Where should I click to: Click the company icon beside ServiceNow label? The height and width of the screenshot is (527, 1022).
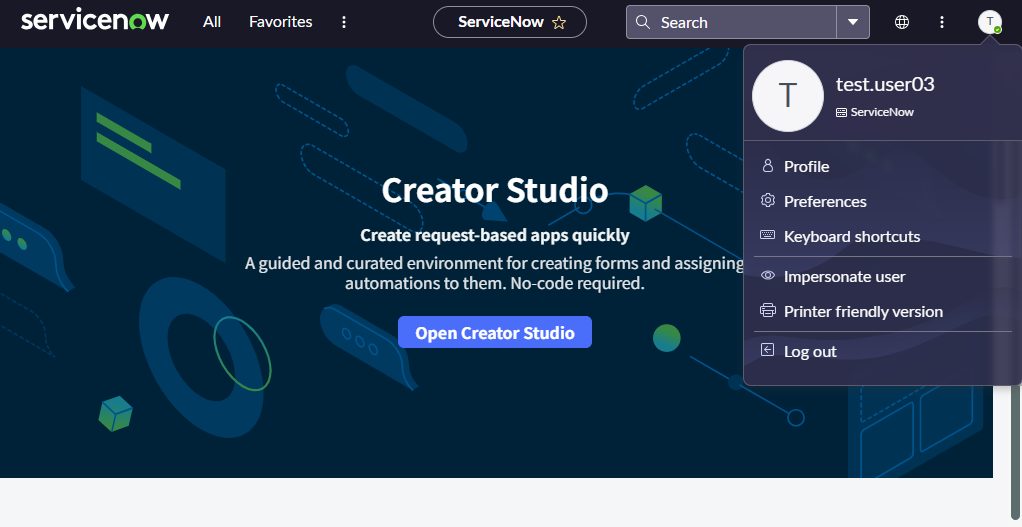coord(841,113)
